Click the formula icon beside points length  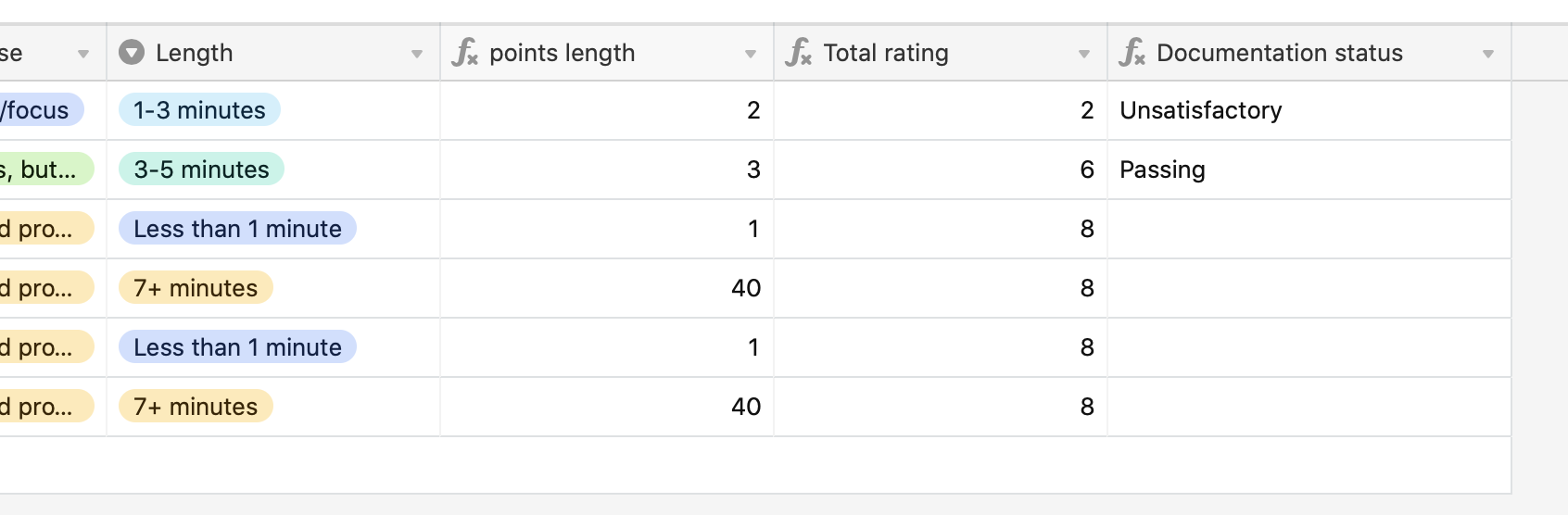pos(465,53)
